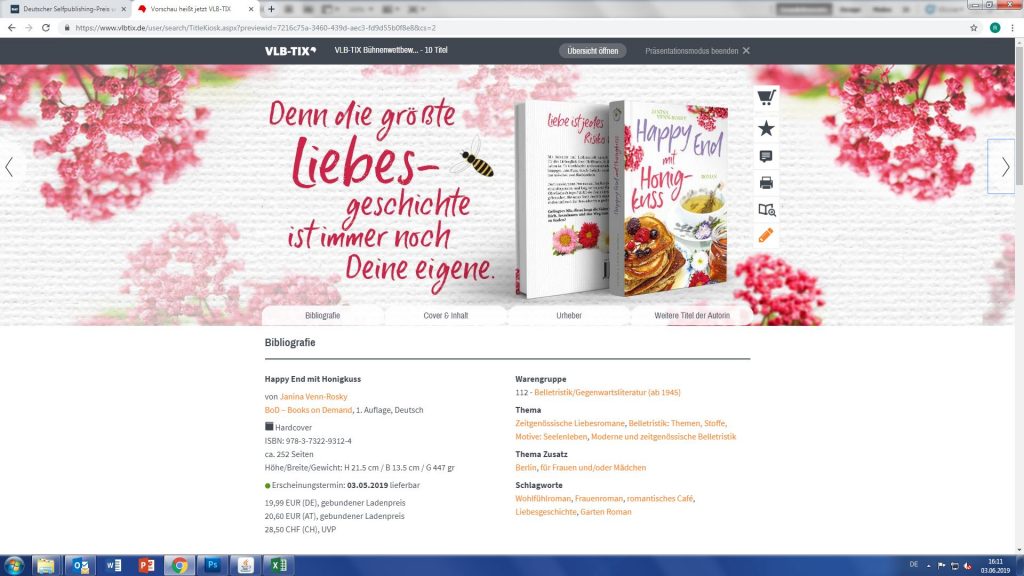
Task: Go back in browser history
Action: [12, 28]
